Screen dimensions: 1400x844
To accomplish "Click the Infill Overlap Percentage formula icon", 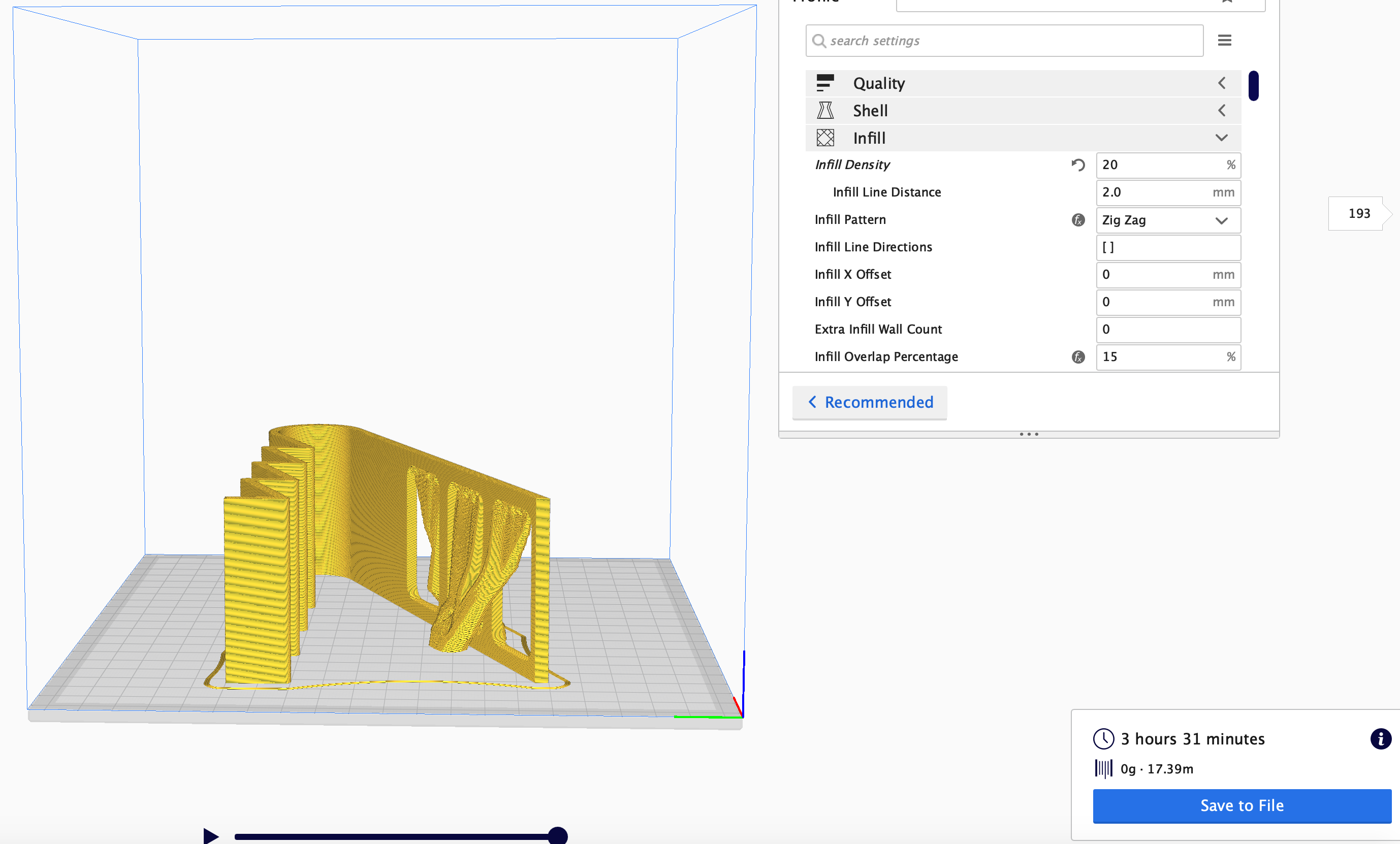I will pyautogui.click(x=1078, y=356).
